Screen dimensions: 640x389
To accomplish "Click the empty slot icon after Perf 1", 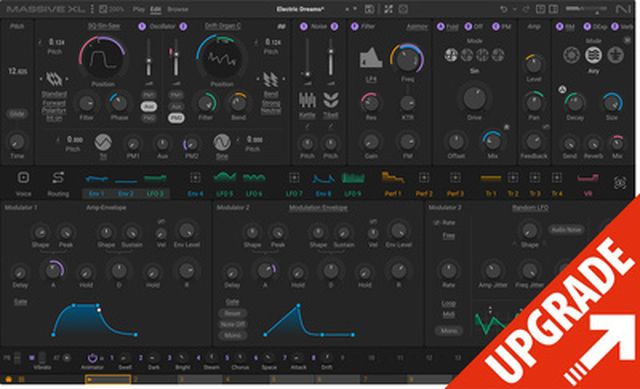I will (x=424, y=178).
